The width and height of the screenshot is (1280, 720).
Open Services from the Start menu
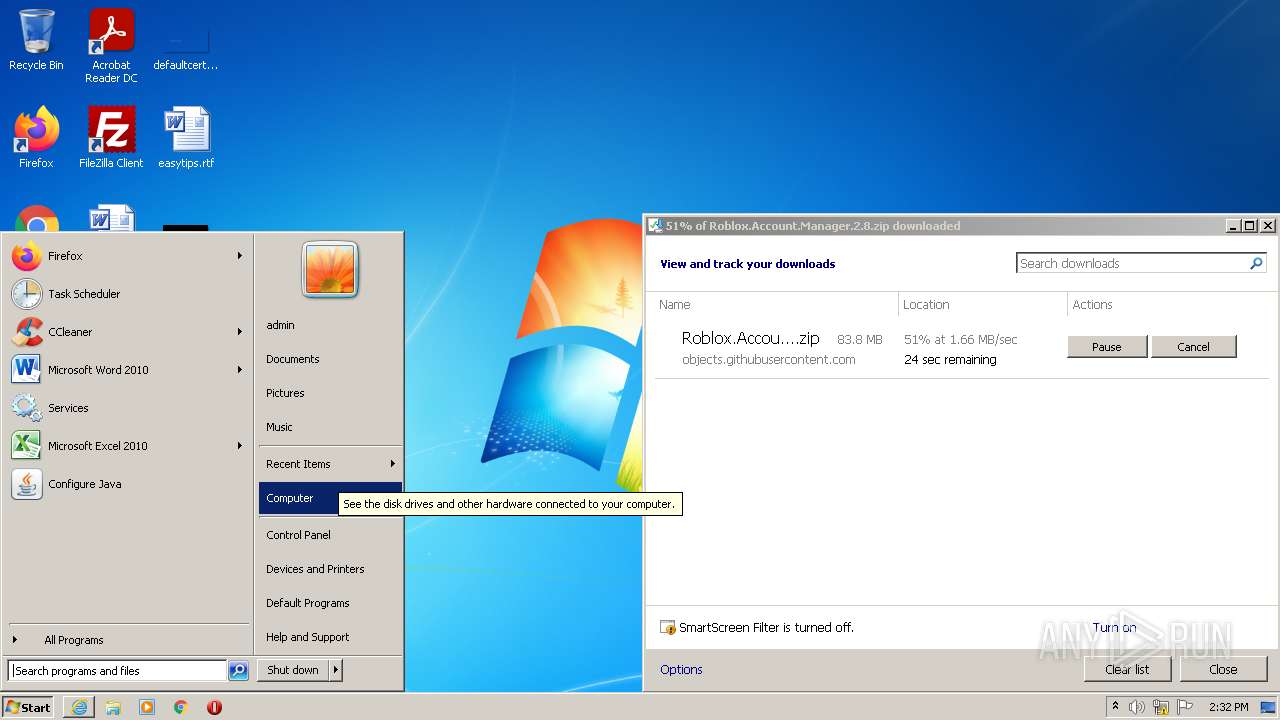pyautogui.click(x=127, y=408)
